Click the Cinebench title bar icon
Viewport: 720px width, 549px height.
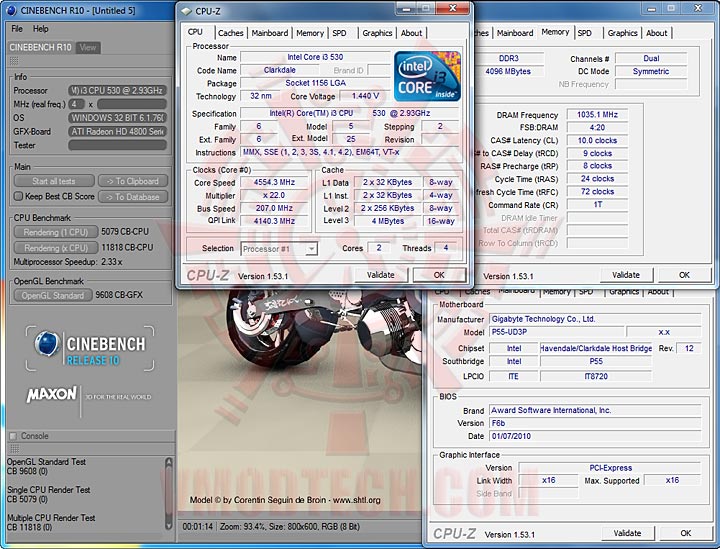(x=10, y=11)
